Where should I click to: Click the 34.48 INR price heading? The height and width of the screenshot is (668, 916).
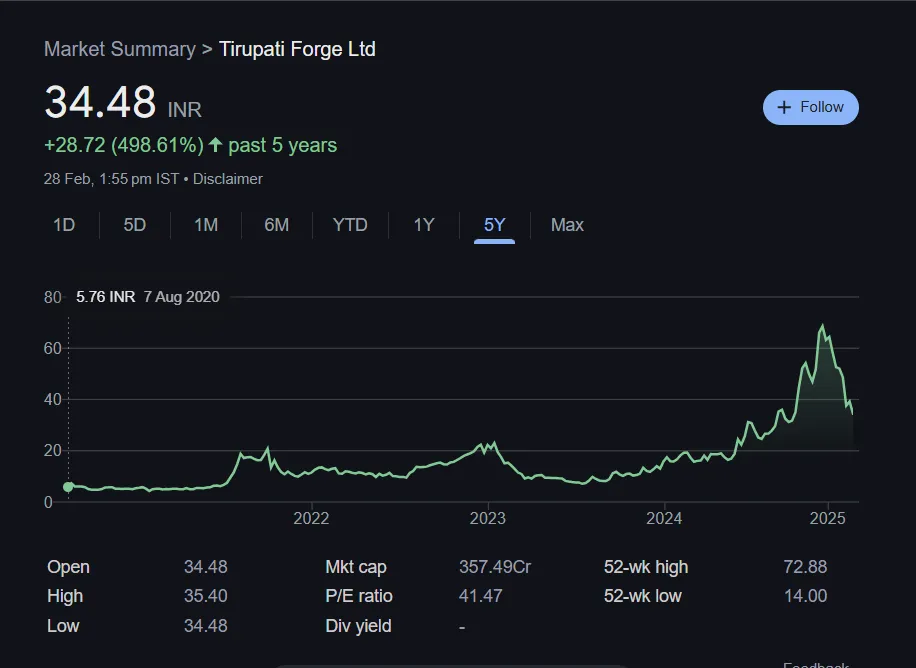[123, 103]
